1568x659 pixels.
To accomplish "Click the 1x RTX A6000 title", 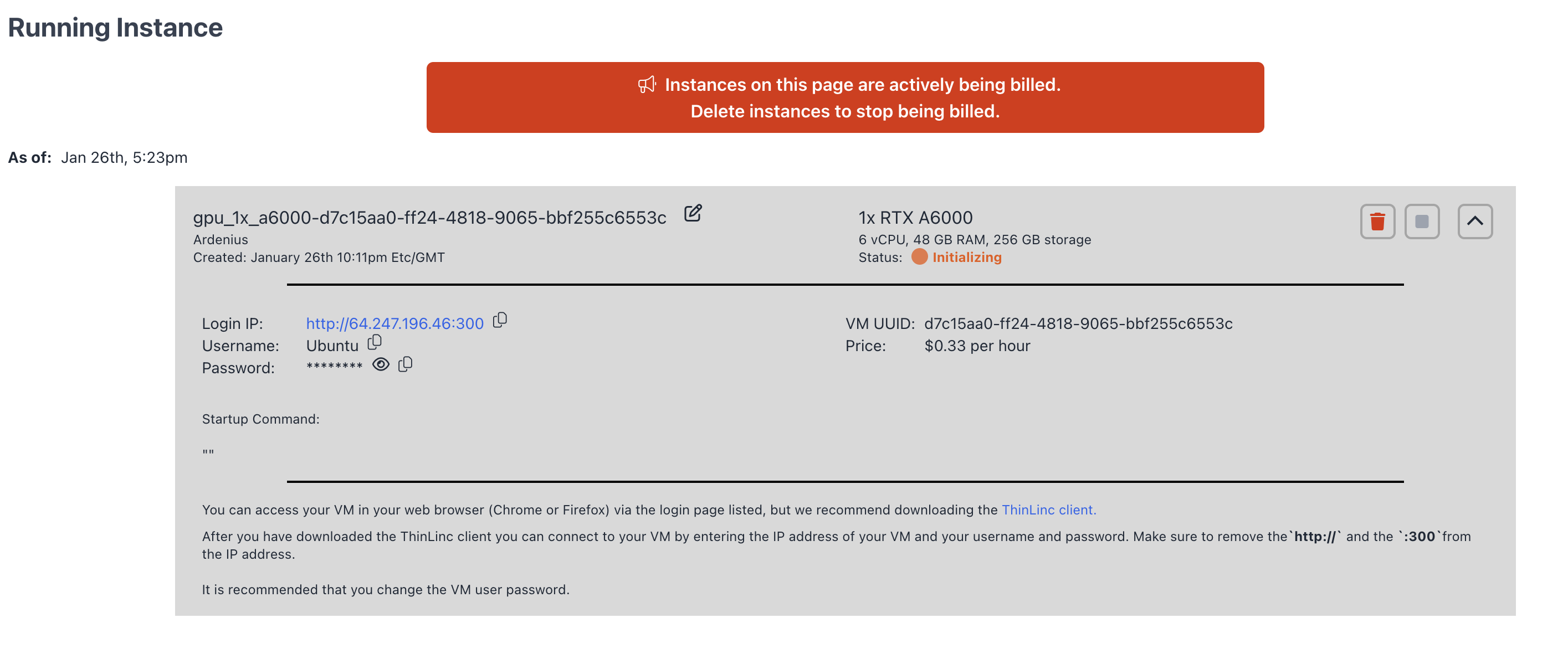I will (x=915, y=218).
